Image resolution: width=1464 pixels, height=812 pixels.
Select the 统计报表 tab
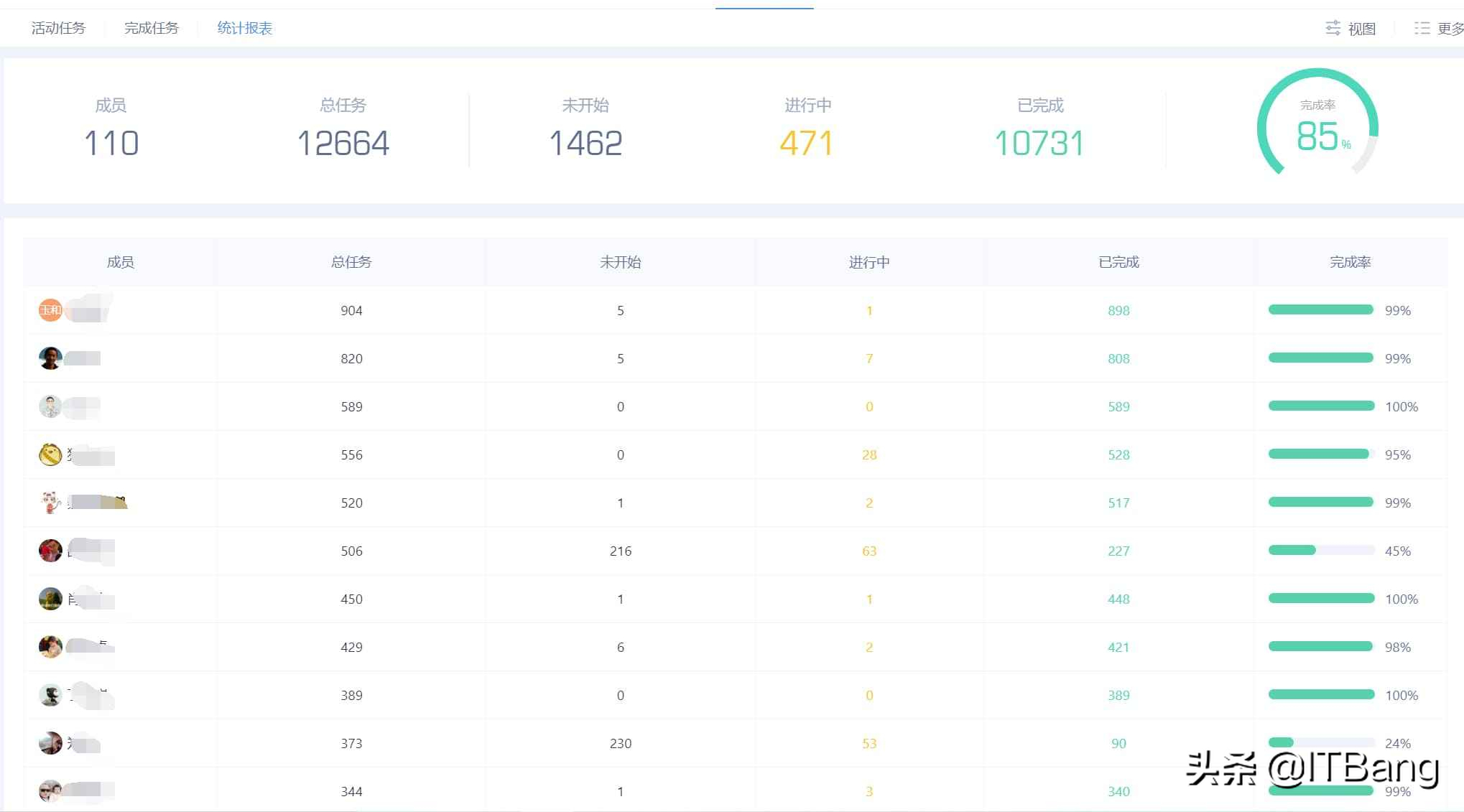[x=245, y=28]
